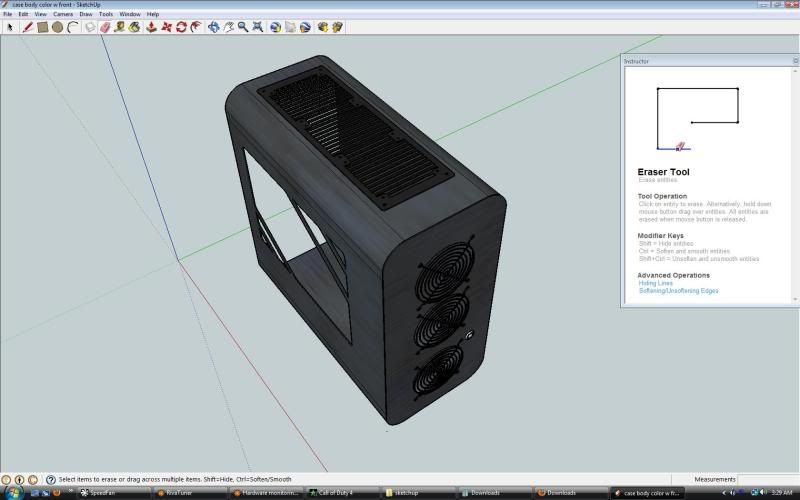Click the Eraser Tool heading in Instructor
The image size is (800, 500).
coord(663,172)
